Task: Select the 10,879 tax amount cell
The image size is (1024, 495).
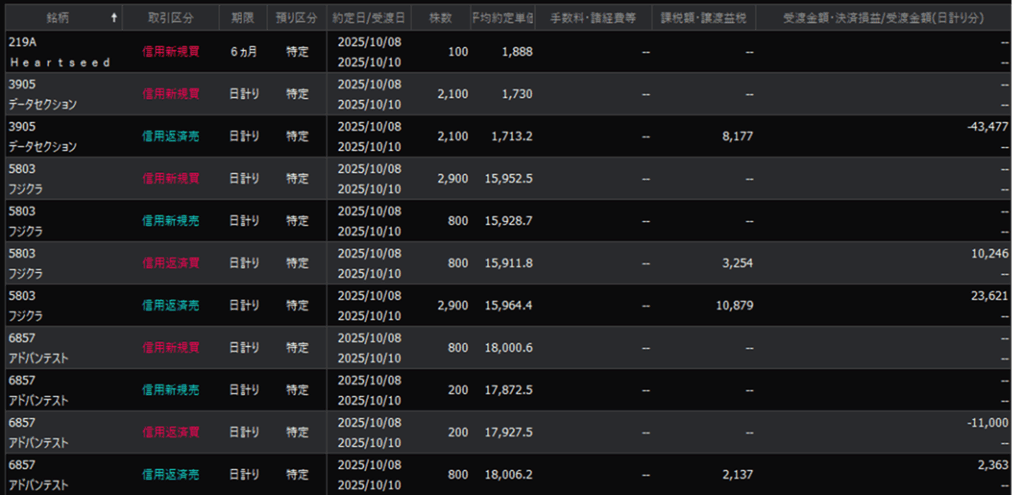Action: [x=732, y=305]
